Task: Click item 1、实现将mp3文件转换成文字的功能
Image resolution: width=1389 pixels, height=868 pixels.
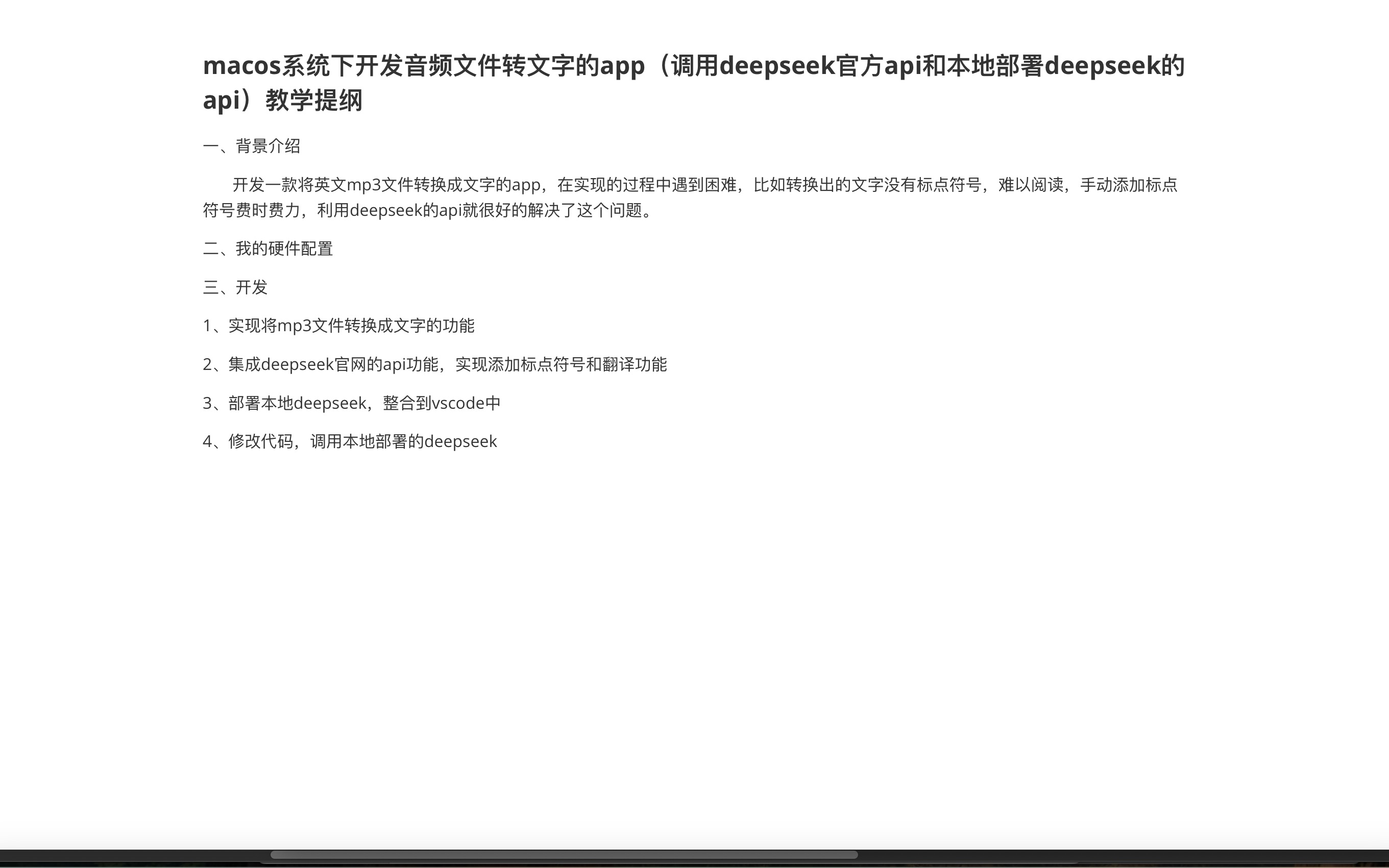Action: (338, 326)
